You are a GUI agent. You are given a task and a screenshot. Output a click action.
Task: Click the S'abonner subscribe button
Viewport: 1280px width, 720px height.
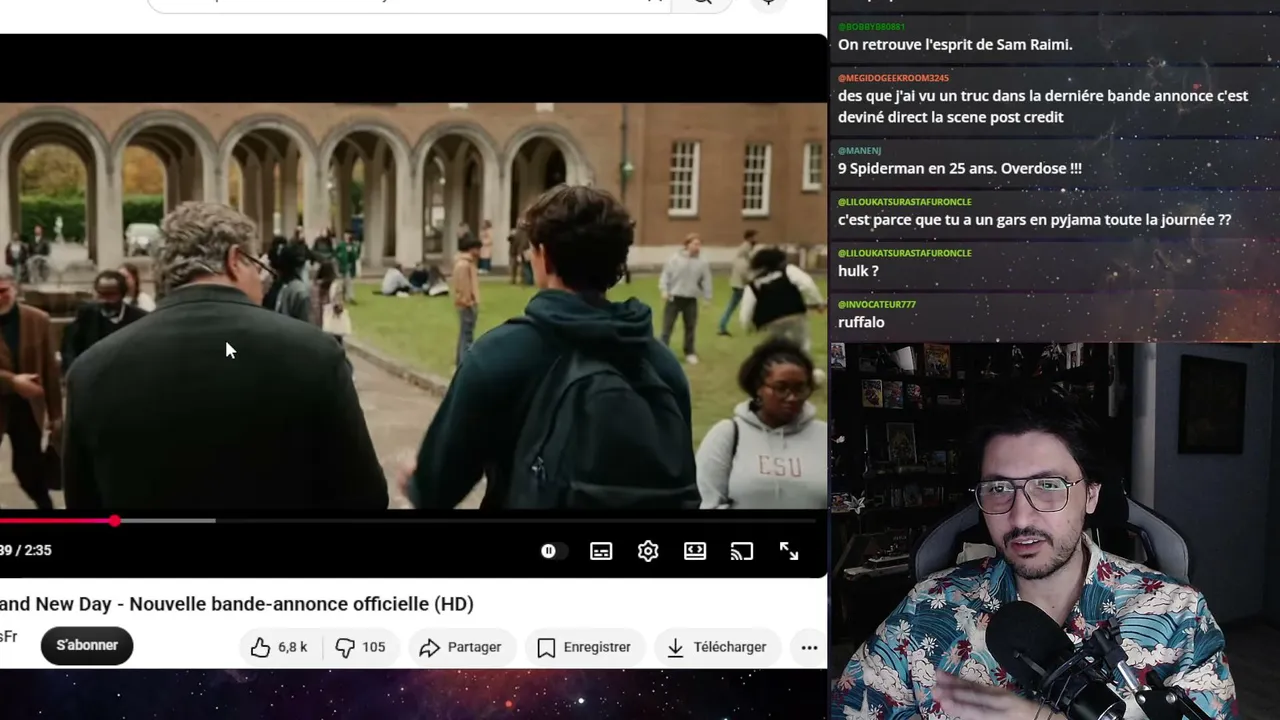pyautogui.click(x=87, y=646)
